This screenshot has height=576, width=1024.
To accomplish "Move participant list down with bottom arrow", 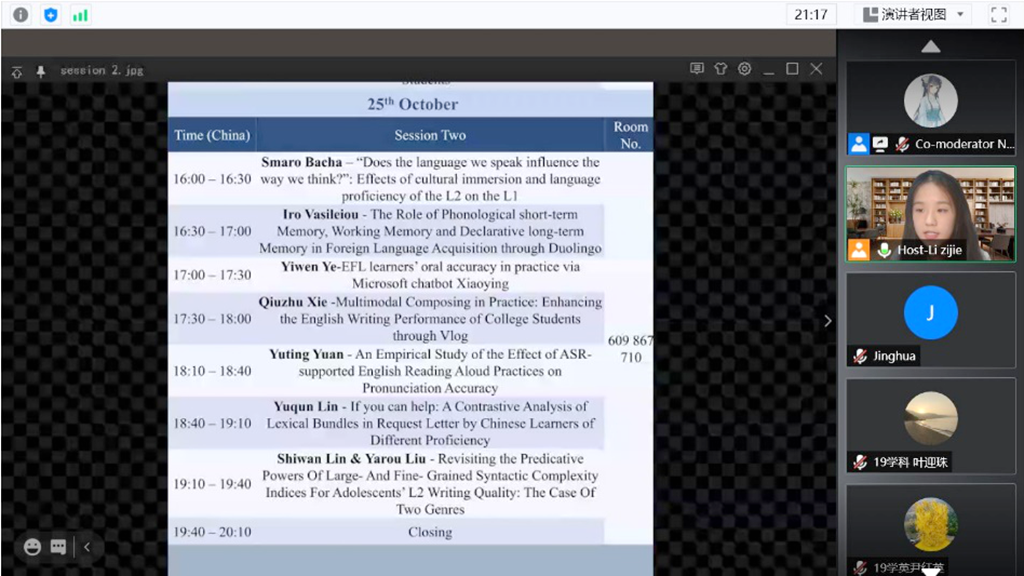I will point(931,571).
